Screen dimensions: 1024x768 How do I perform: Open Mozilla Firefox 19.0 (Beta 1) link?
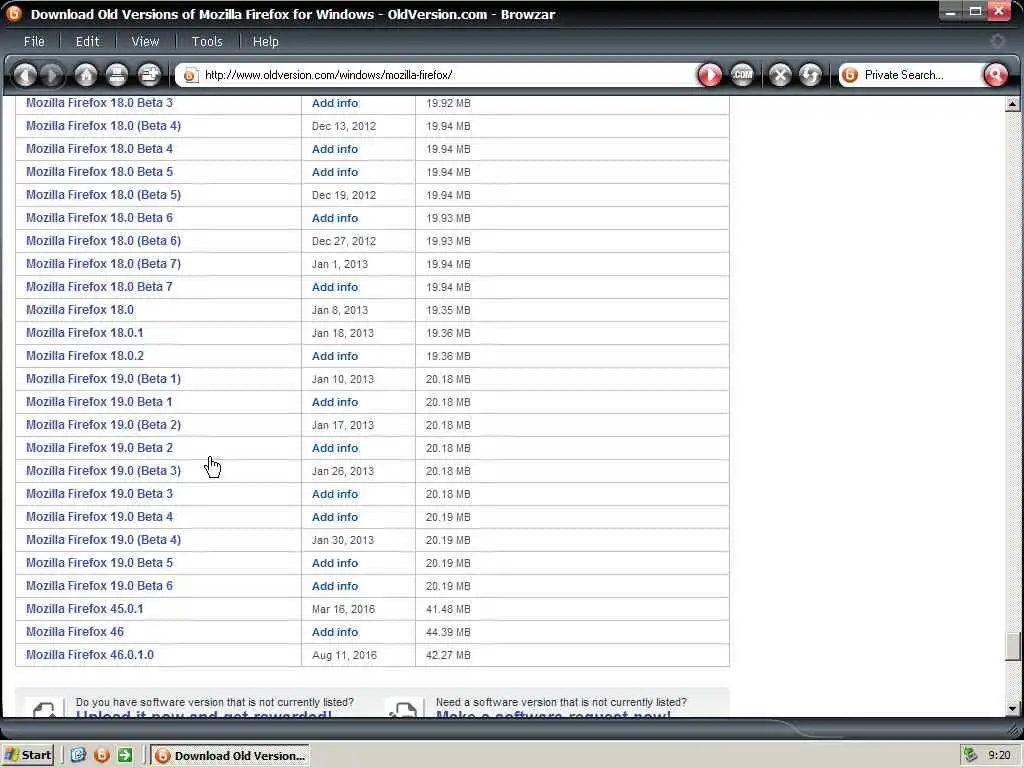point(103,378)
